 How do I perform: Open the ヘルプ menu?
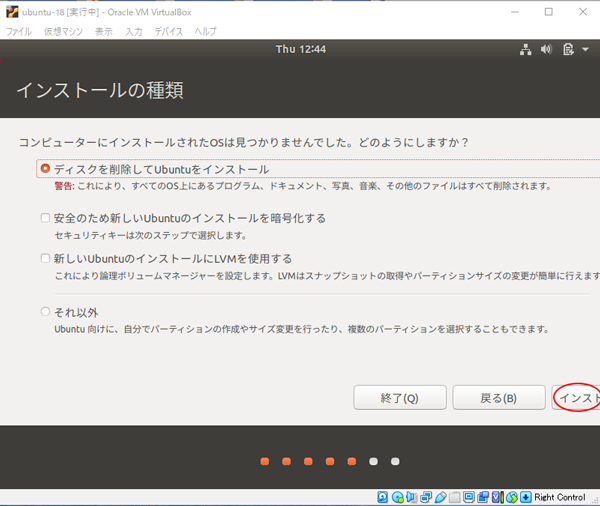[x=205, y=31]
